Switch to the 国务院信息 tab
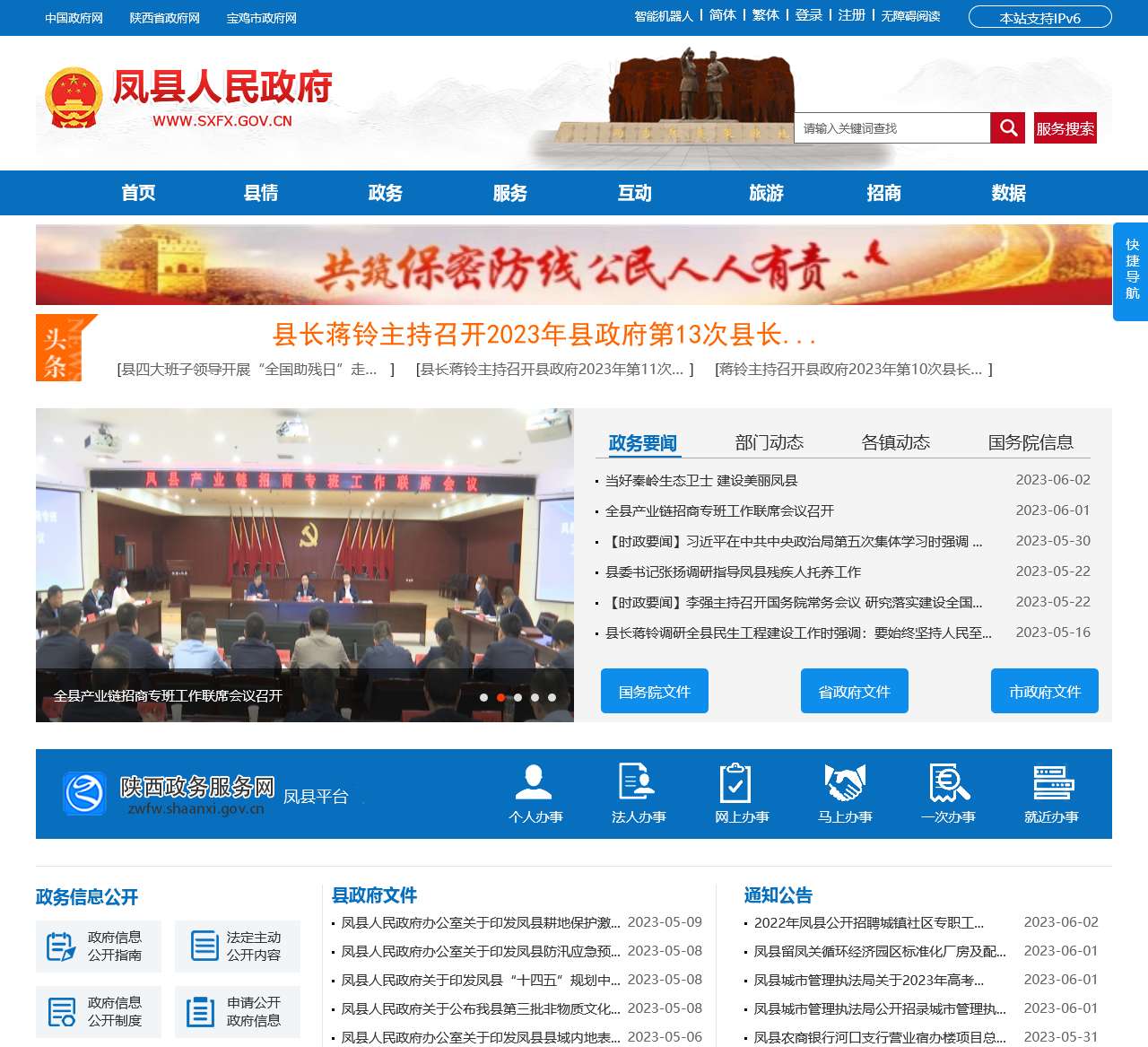The width and height of the screenshot is (1148, 1047). click(x=1031, y=441)
